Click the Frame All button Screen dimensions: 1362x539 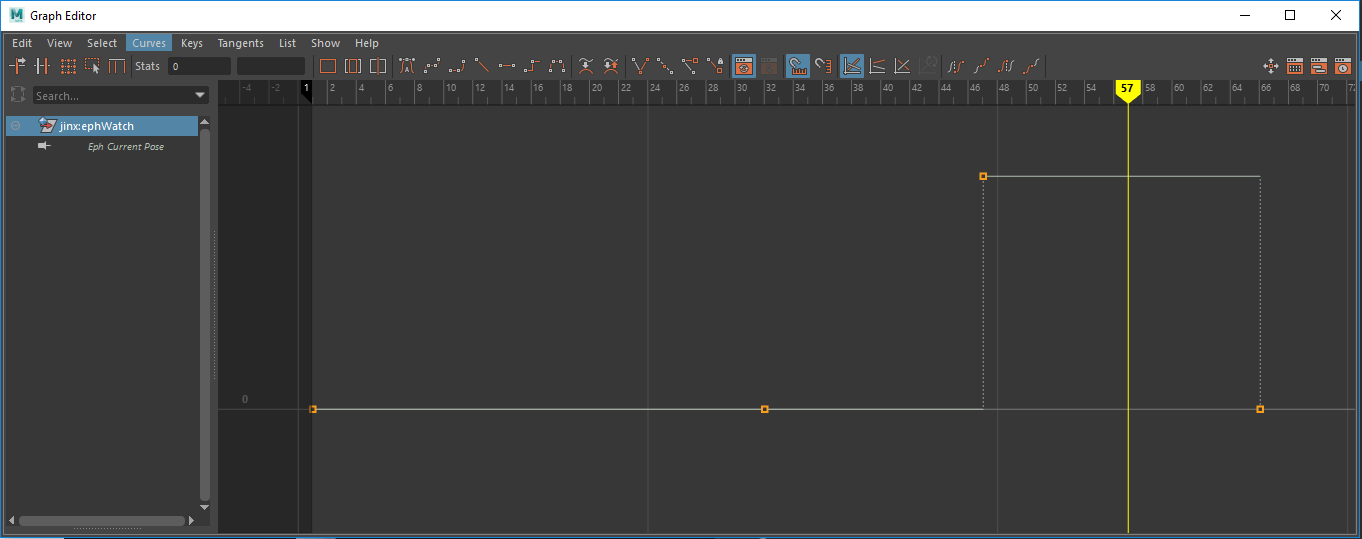[327, 66]
